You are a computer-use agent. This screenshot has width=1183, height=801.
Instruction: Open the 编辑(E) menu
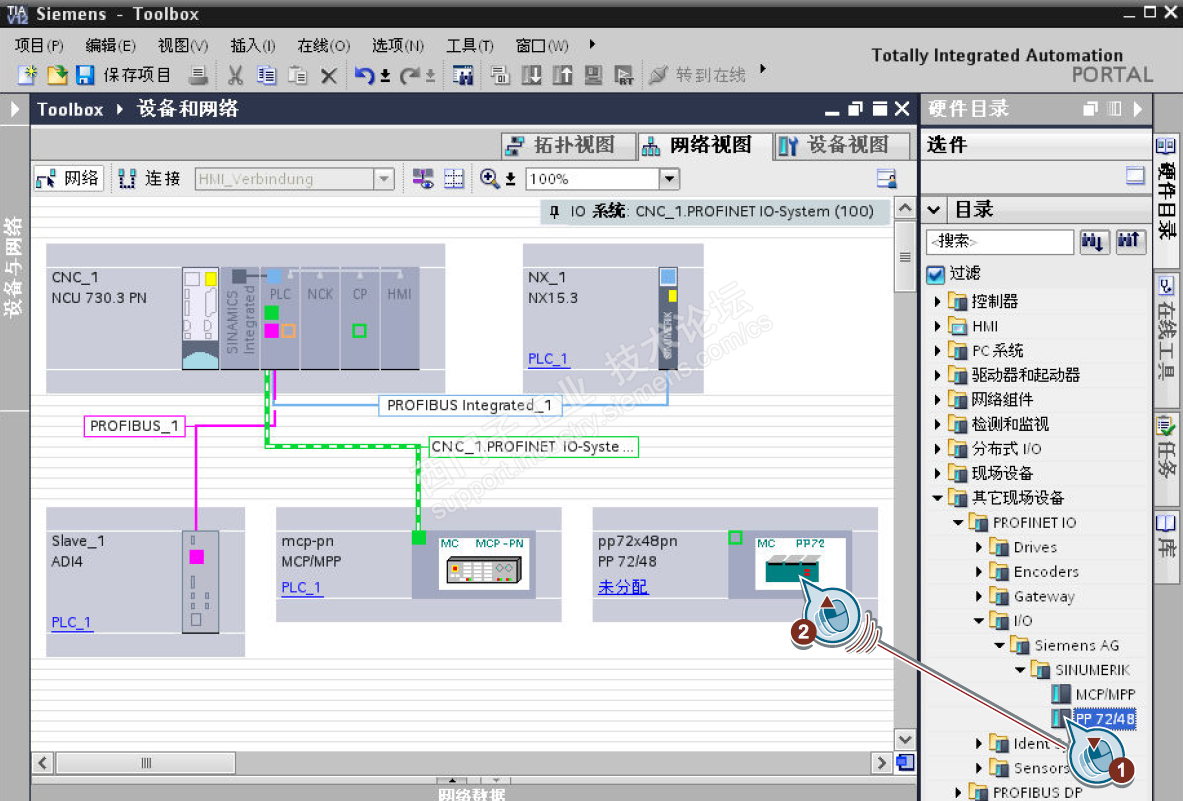[110, 45]
